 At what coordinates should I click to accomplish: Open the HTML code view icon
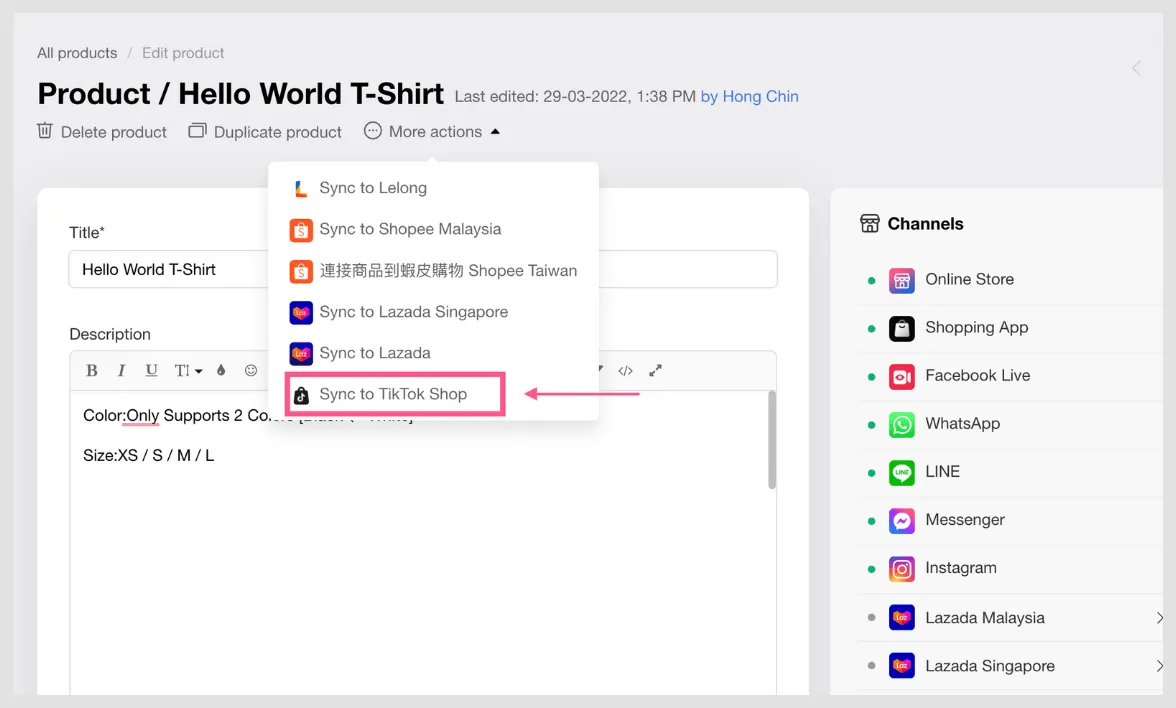626,370
